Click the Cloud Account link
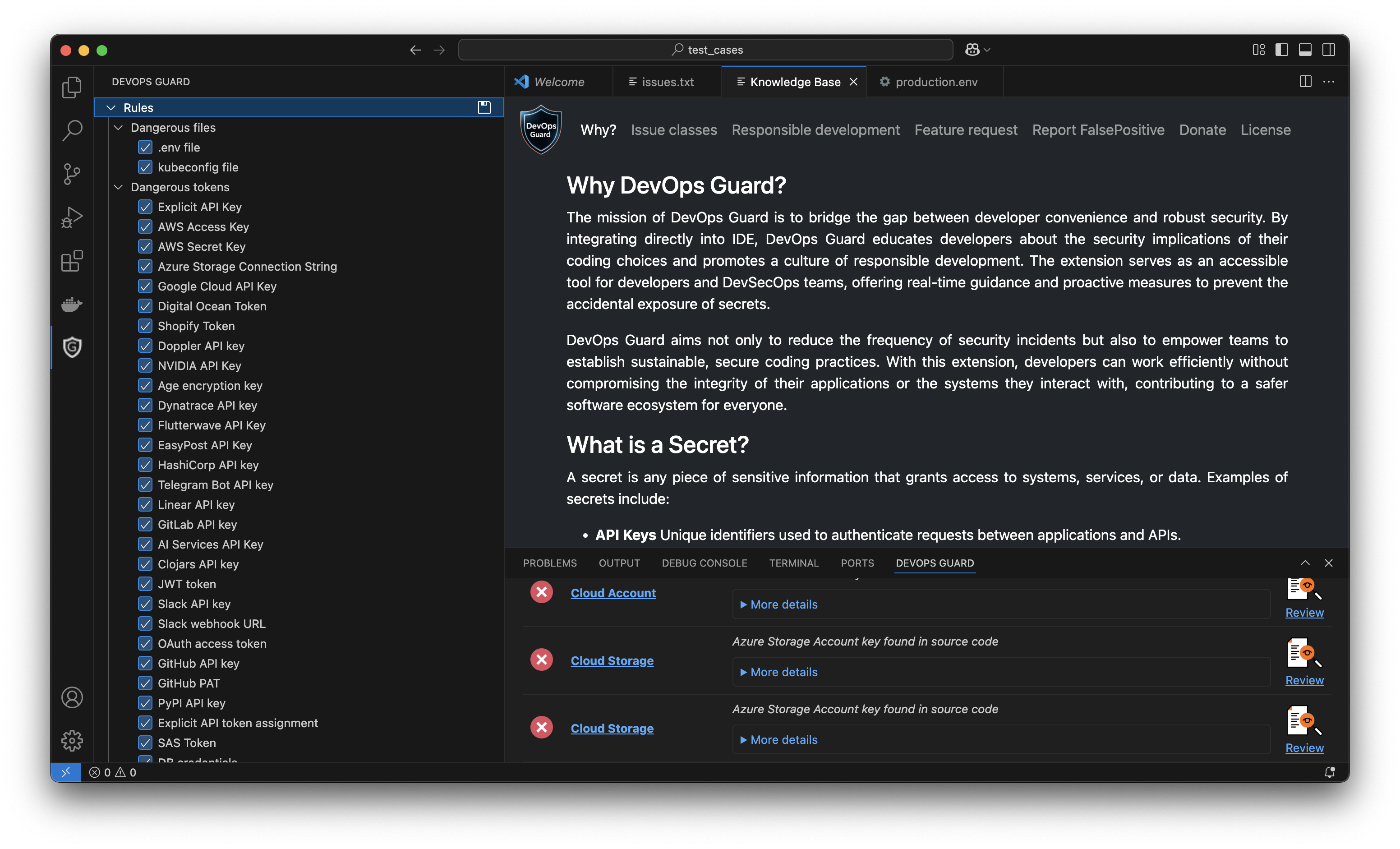This screenshot has width=1400, height=849. click(x=613, y=593)
